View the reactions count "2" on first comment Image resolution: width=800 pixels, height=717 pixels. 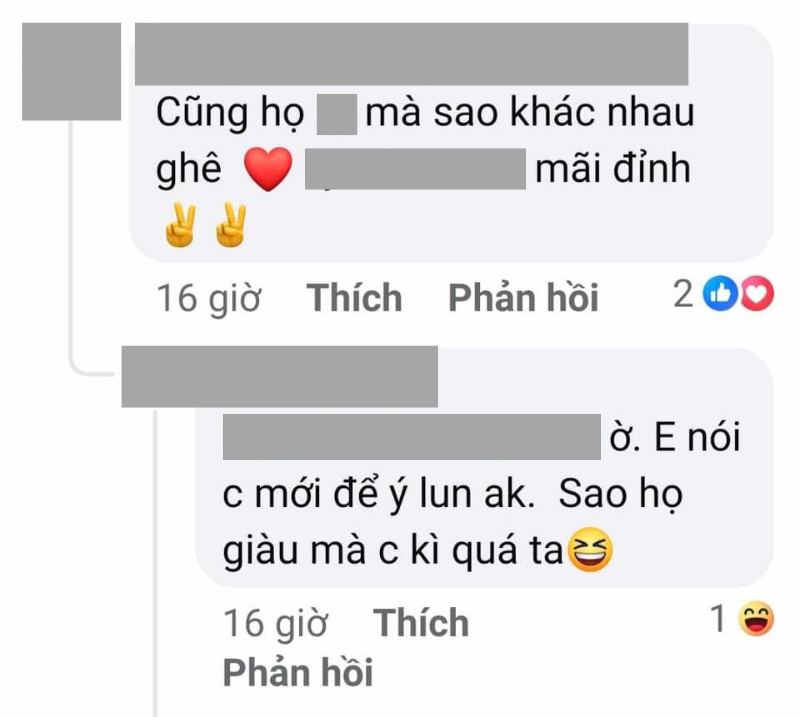point(684,293)
